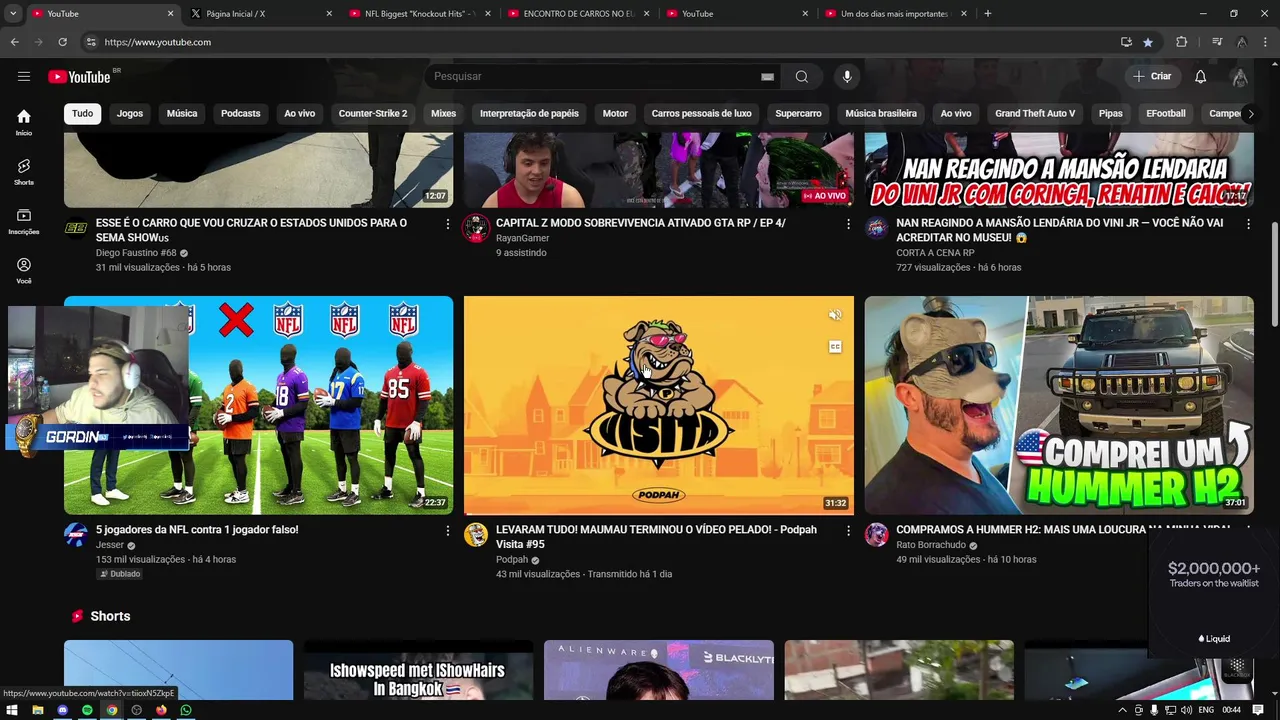Open the COMPREI UM HUMMER H2 thumbnail
This screenshot has height=720, width=1280.
[x=1059, y=405]
